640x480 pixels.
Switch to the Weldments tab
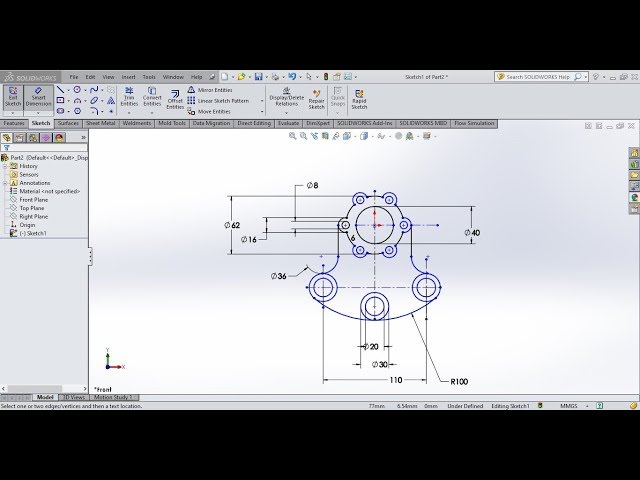pyautogui.click(x=136, y=123)
